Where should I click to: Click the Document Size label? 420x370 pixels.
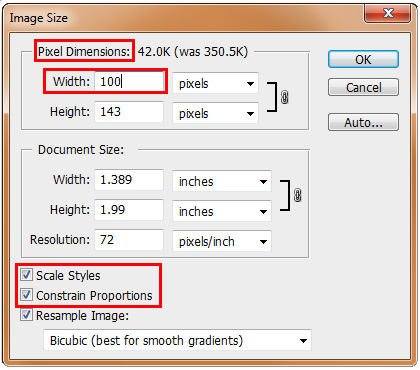(81, 150)
